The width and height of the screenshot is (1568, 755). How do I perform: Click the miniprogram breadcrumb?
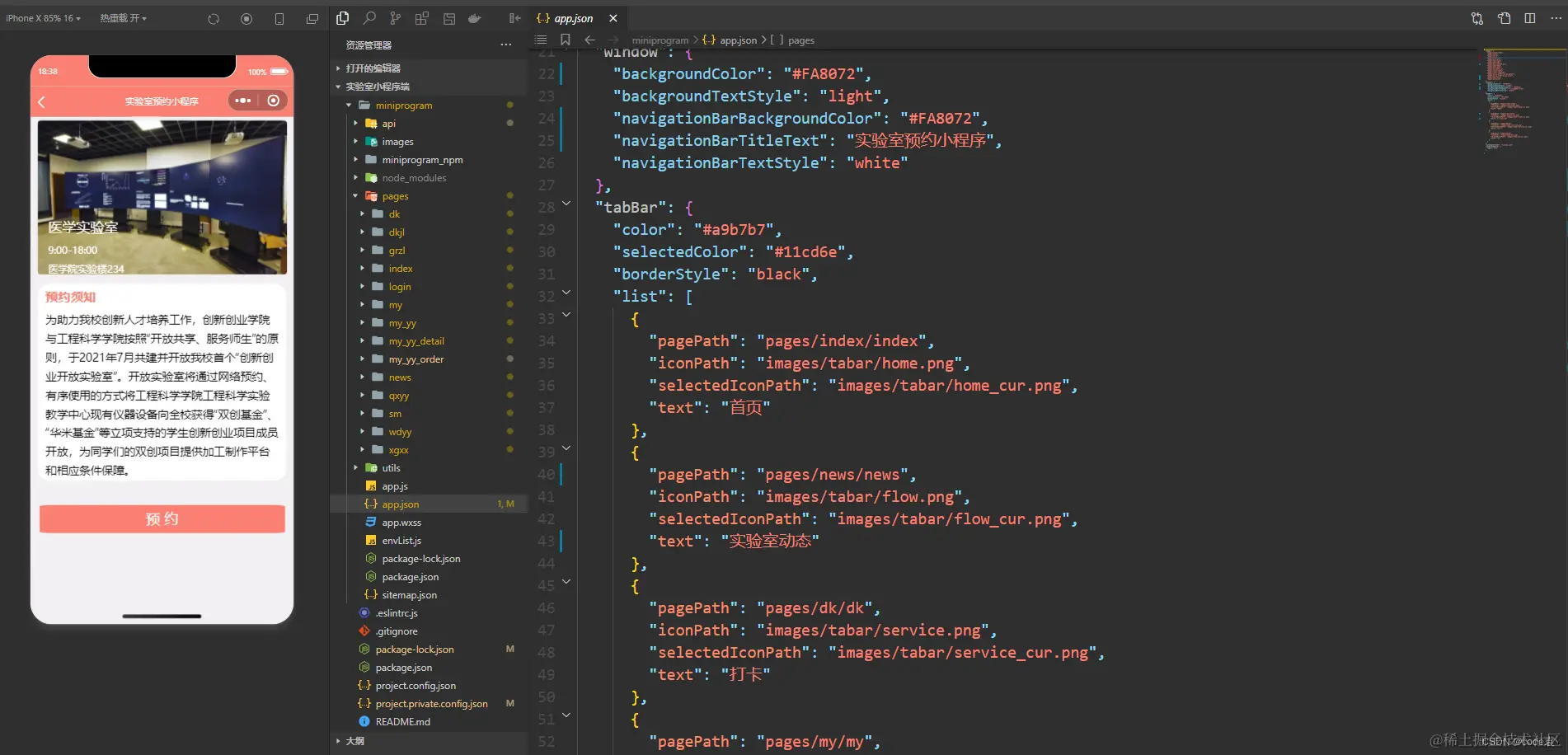[660, 40]
